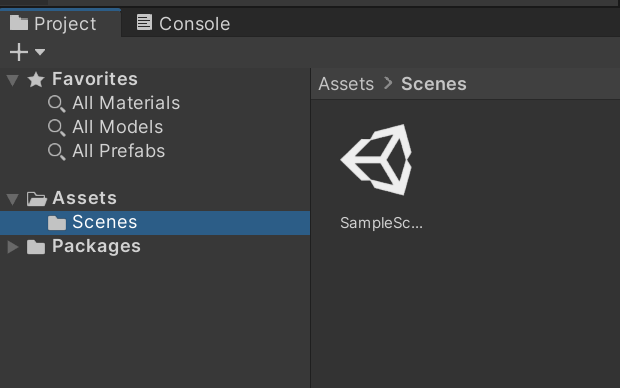The width and height of the screenshot is (620, 388).
Task: Go to Assets in the breadcrumb path
Action: 346,84
